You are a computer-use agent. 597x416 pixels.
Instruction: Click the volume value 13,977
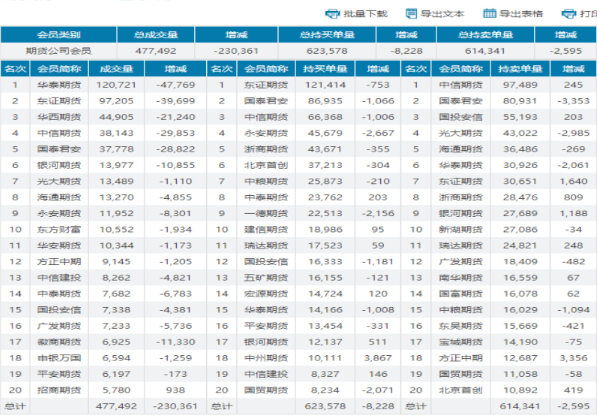click(x=117, y=165)
